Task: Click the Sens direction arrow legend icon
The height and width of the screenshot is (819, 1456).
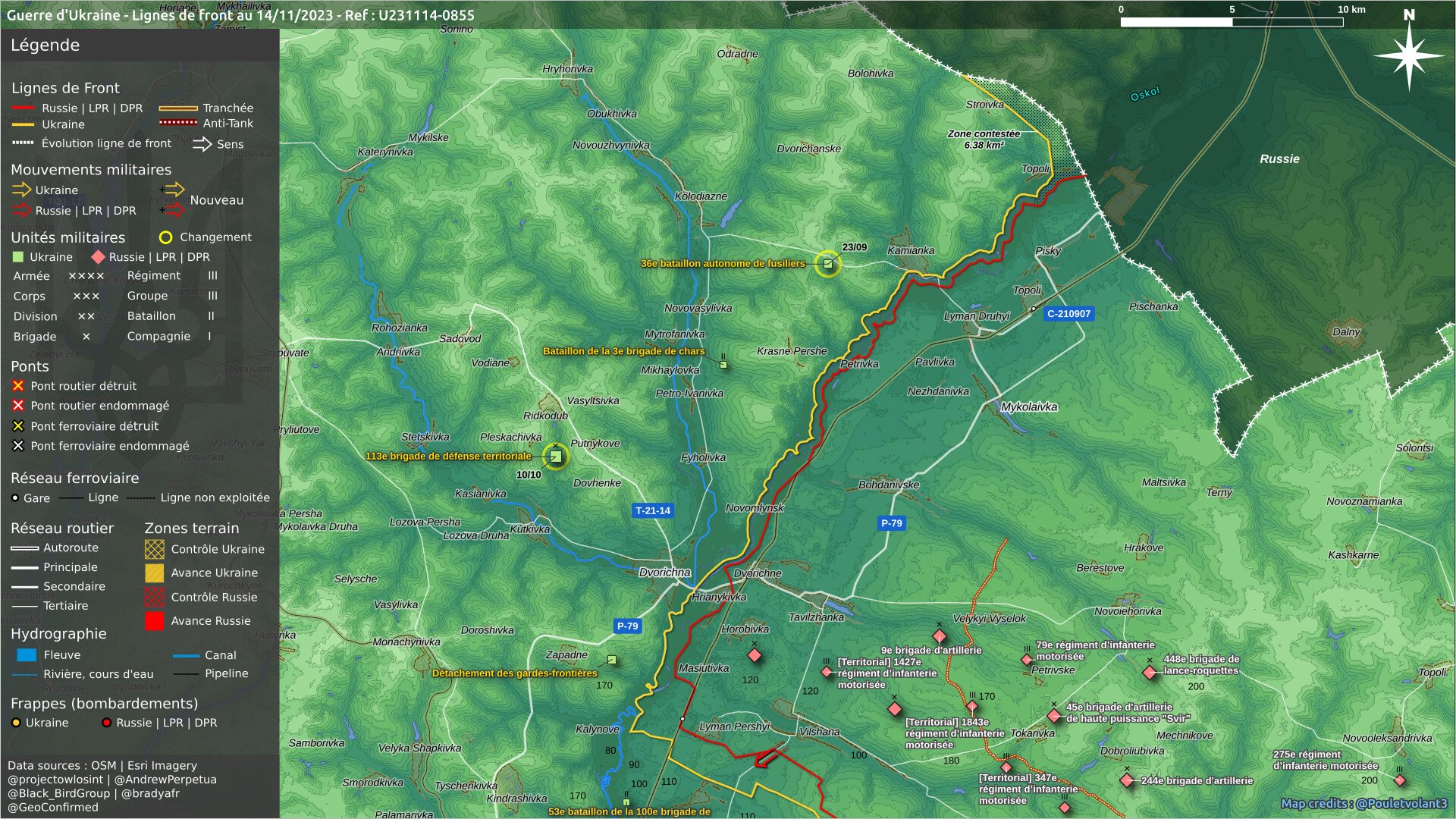Action: click(202, 144)
